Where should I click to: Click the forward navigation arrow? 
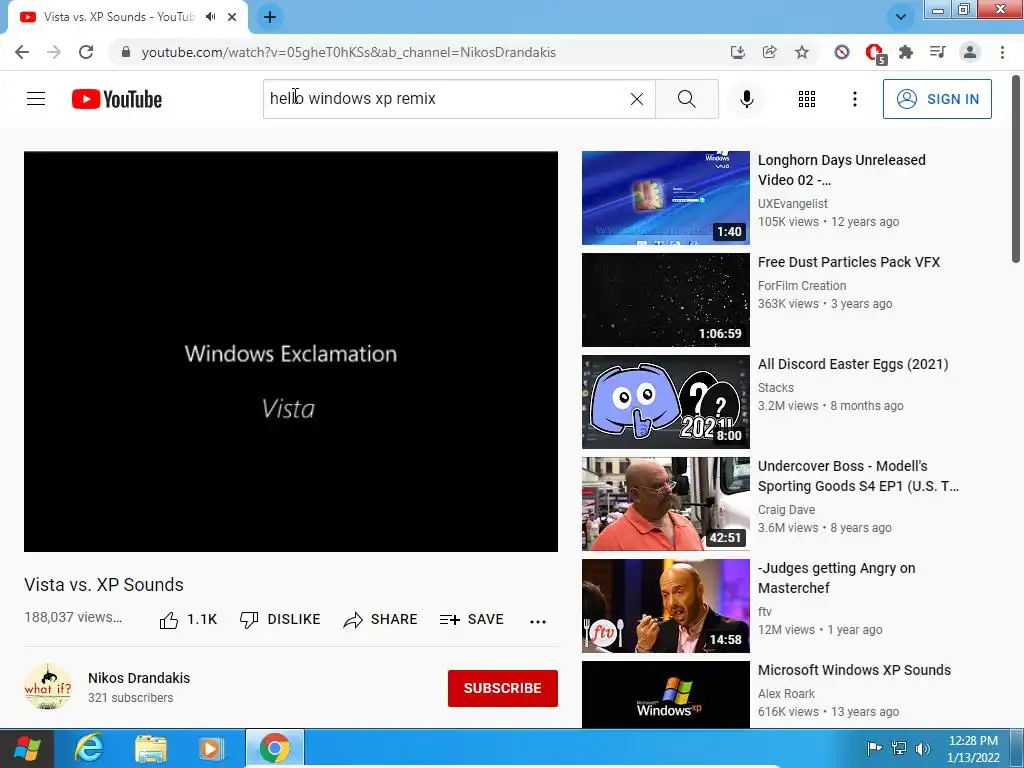coord(54,52)
